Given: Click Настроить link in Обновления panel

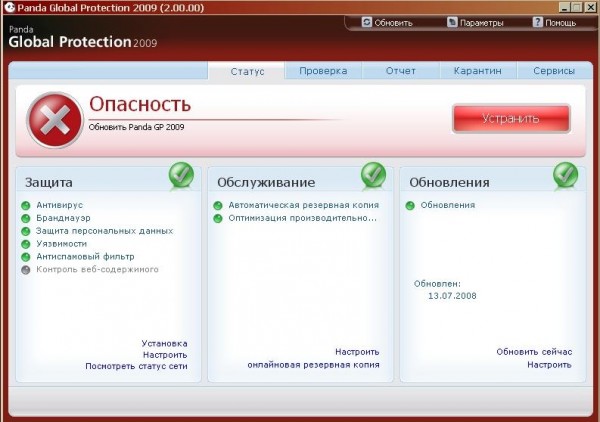Looking at the screenshot, I should 549,365.
